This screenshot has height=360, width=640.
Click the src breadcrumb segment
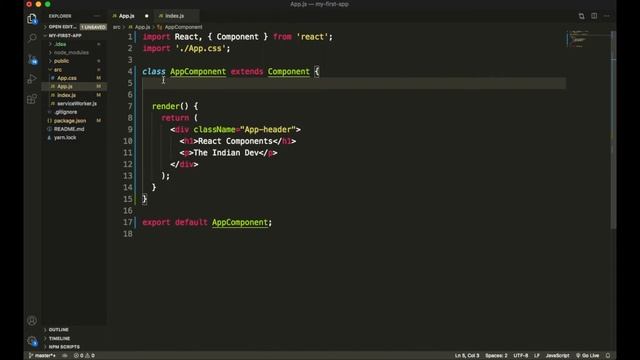(116, 27)
